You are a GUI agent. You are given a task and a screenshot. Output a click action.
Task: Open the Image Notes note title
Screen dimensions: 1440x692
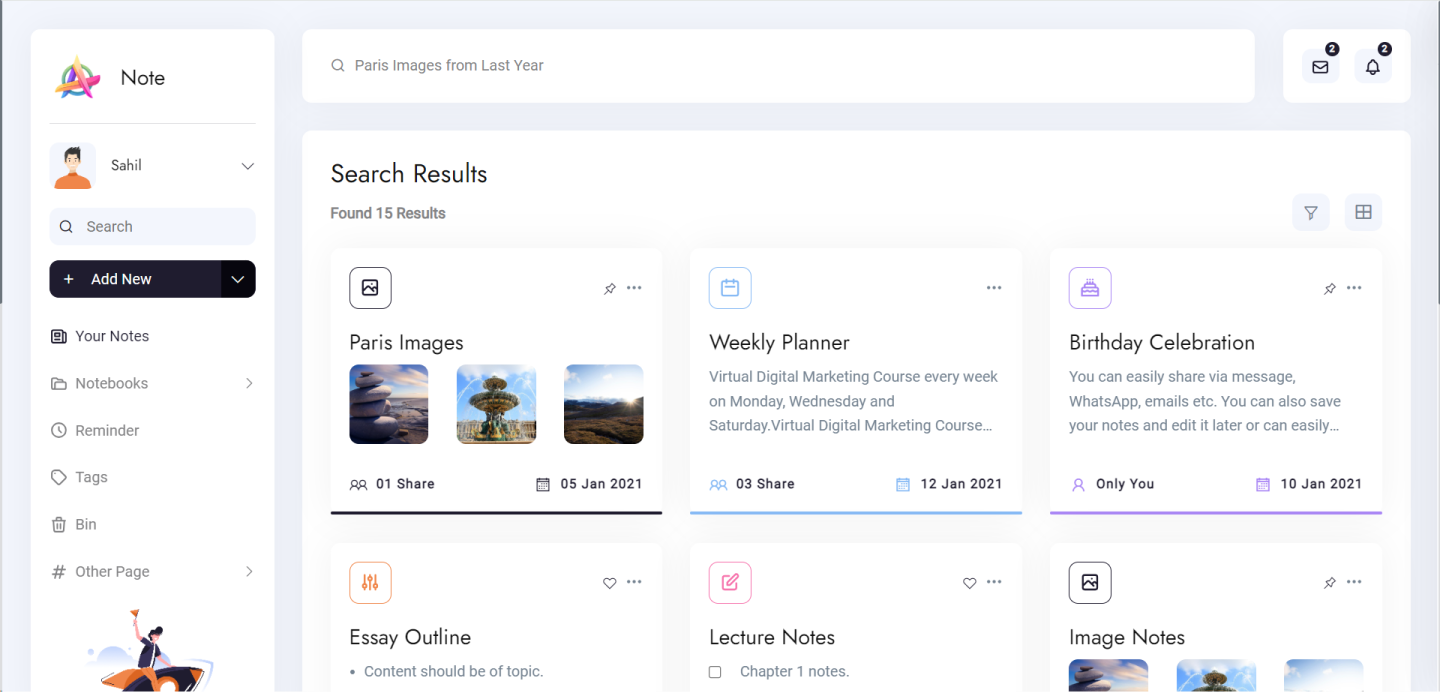(1127, 637)
